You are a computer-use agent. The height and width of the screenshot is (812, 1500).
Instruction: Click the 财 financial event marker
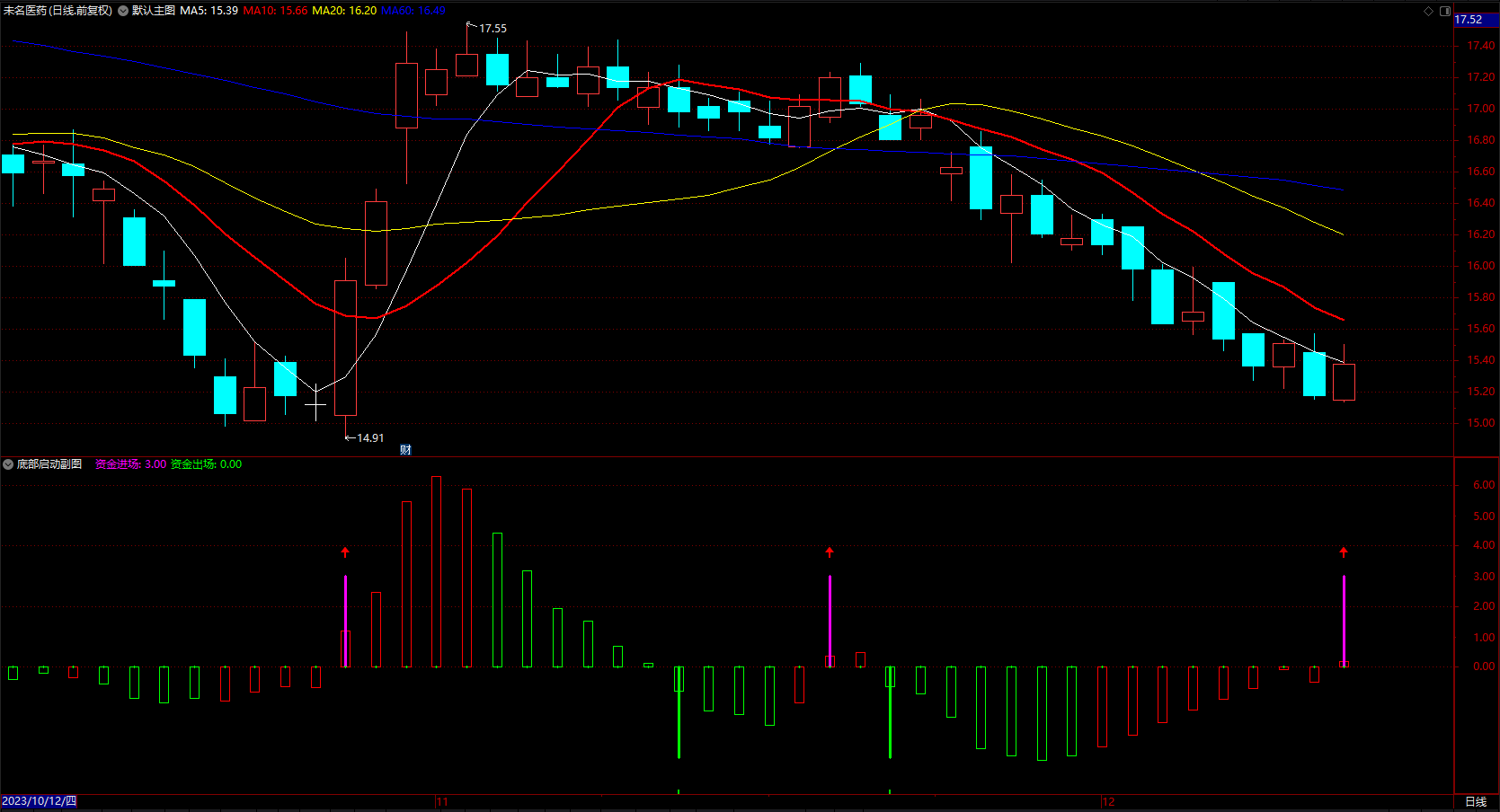click(405, 450)
